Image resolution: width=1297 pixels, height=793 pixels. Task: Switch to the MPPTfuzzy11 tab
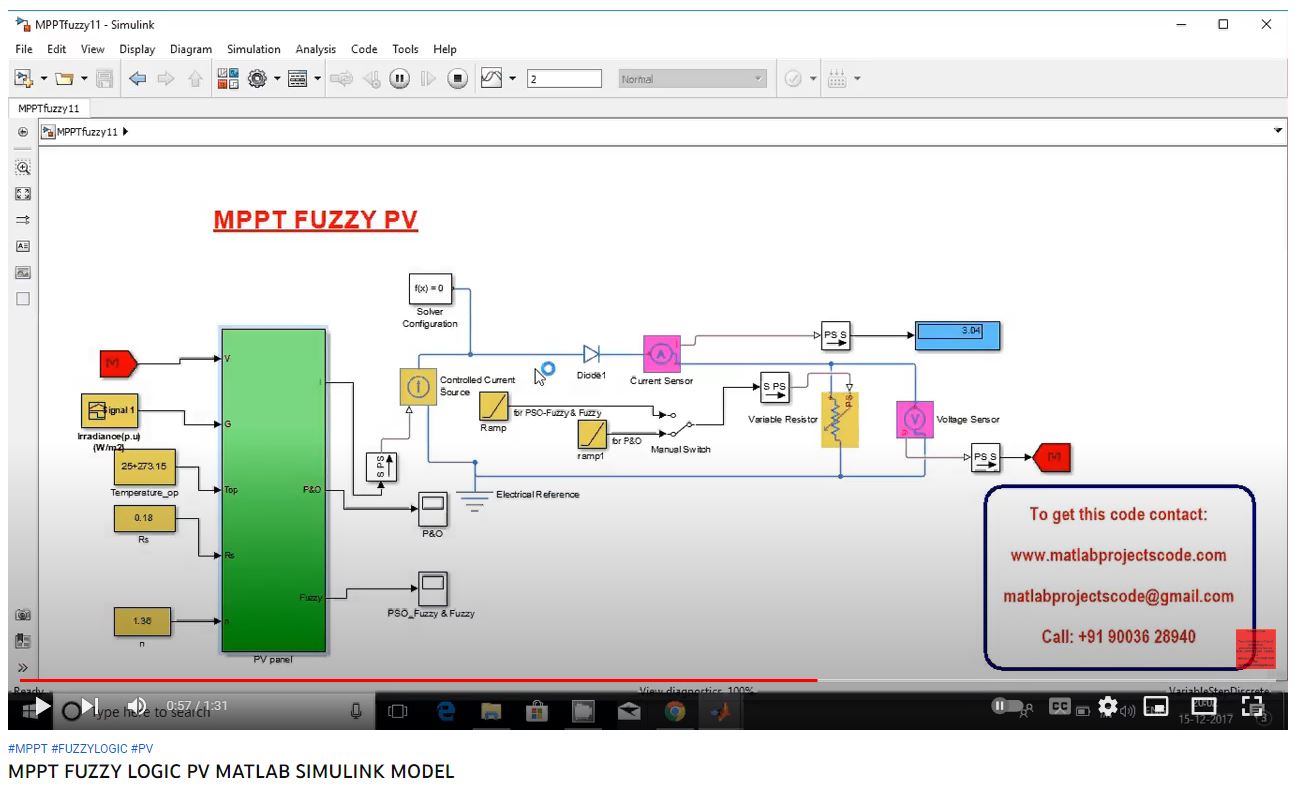click(x=48, y=108)
